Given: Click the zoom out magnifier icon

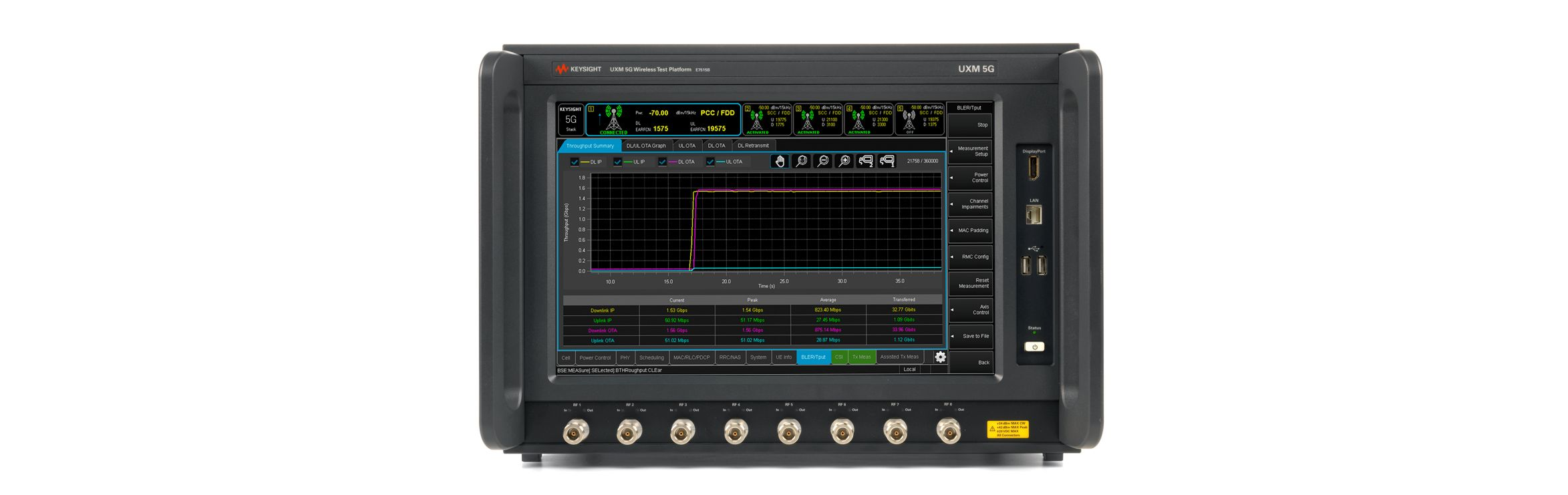Looking at the screenshot, I should [822, 161].
